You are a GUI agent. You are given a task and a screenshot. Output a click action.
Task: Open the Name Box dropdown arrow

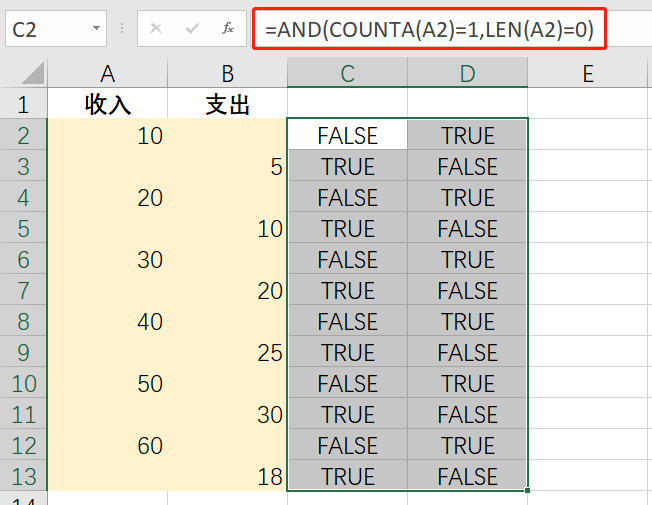tap(96, 29)
